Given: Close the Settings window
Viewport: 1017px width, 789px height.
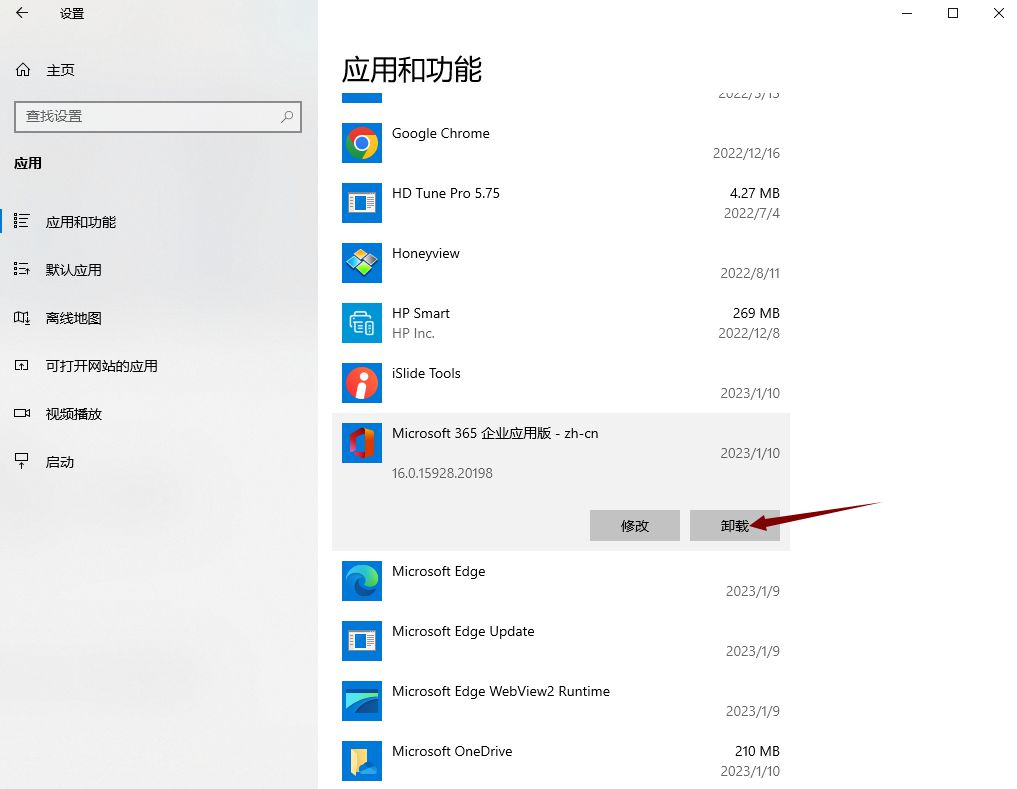Looking at the screenshot, I should coord(999,13).
